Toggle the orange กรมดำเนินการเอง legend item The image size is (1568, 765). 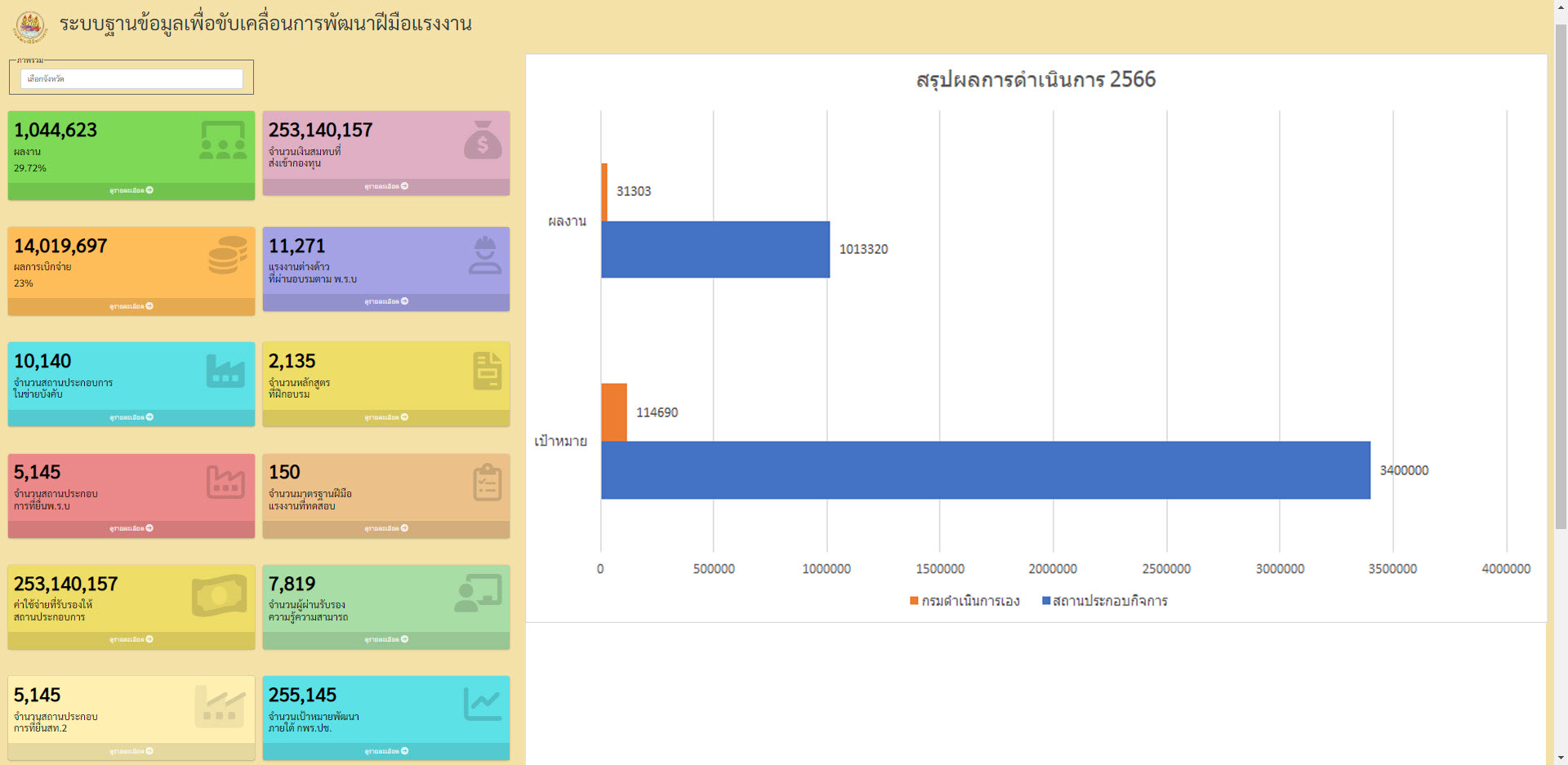point(964,601)
